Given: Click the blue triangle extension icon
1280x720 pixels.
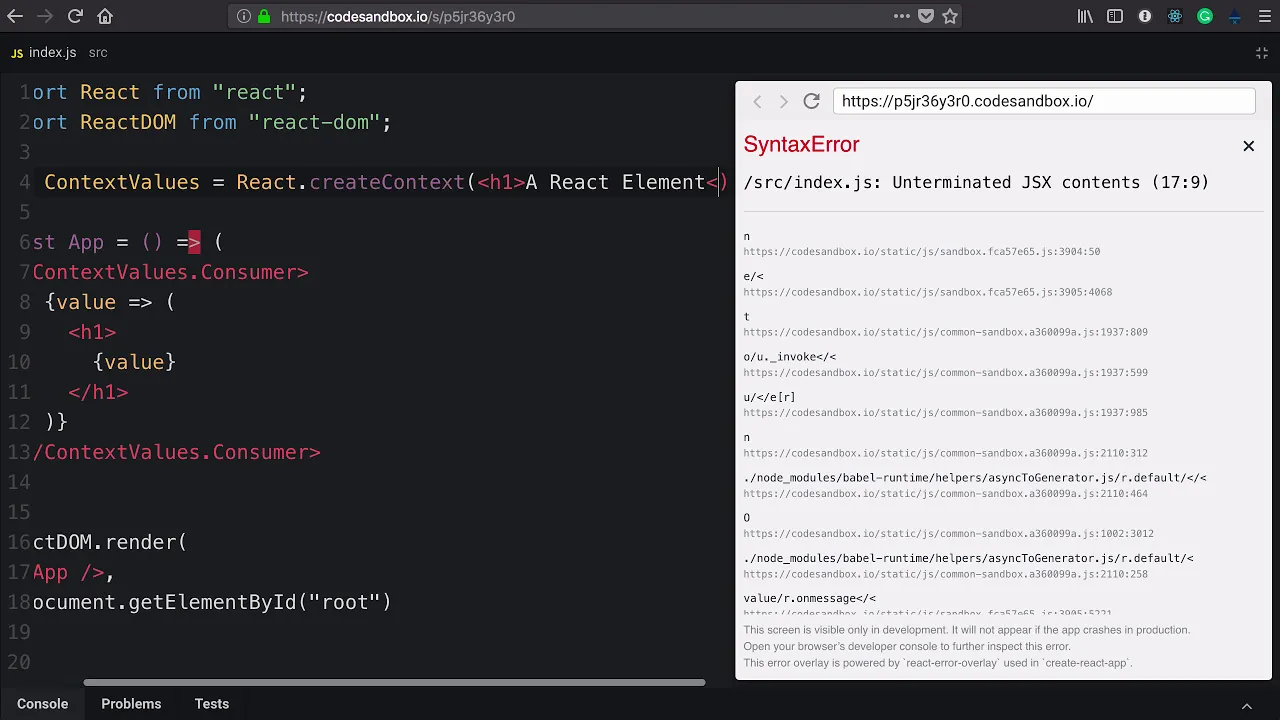Looking at the screenshot, I should click(1235, 16).
